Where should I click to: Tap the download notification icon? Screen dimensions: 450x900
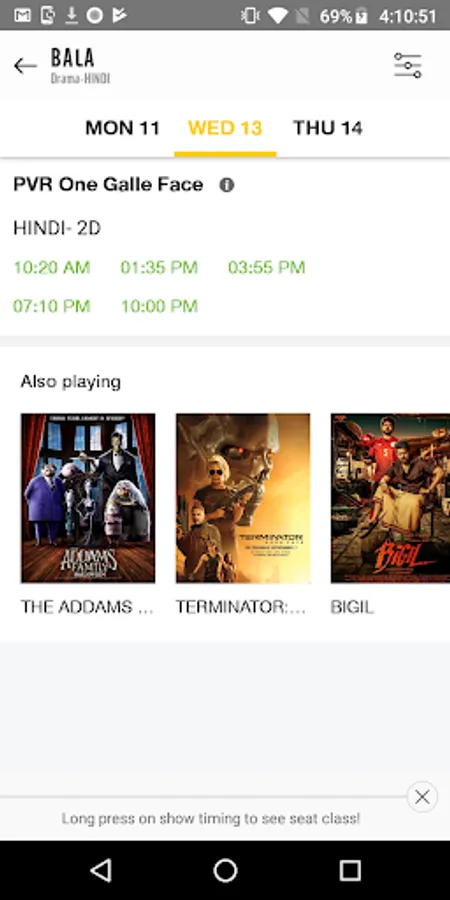(x=71, y=15)
